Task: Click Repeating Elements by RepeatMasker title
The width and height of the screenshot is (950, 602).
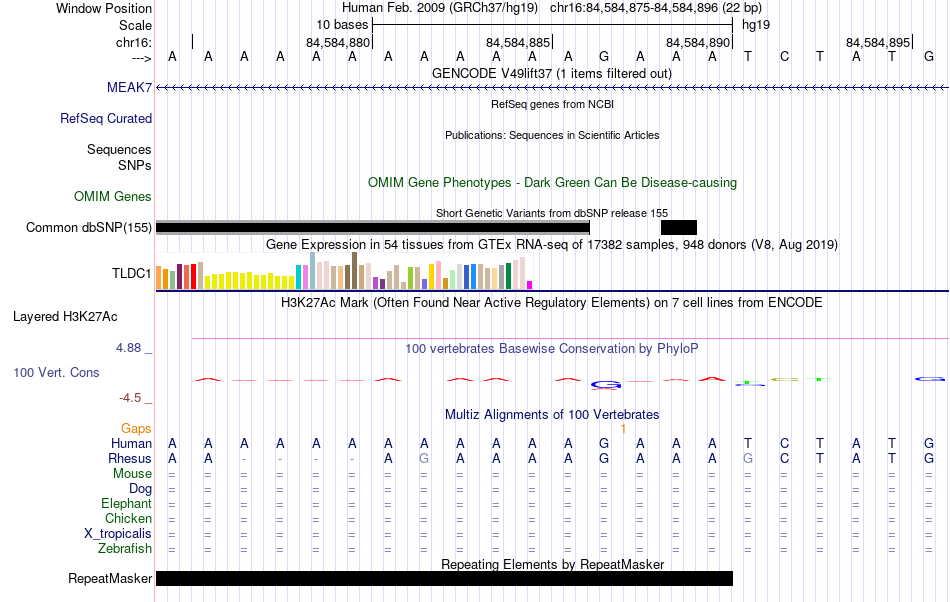Action: [552, 564]
